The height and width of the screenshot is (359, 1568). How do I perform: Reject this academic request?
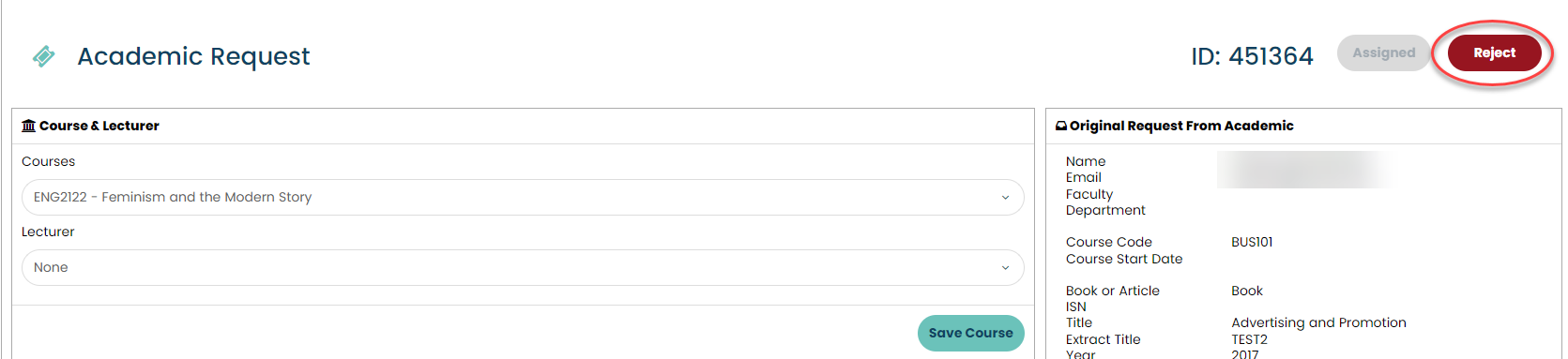tap(1494, 53)
